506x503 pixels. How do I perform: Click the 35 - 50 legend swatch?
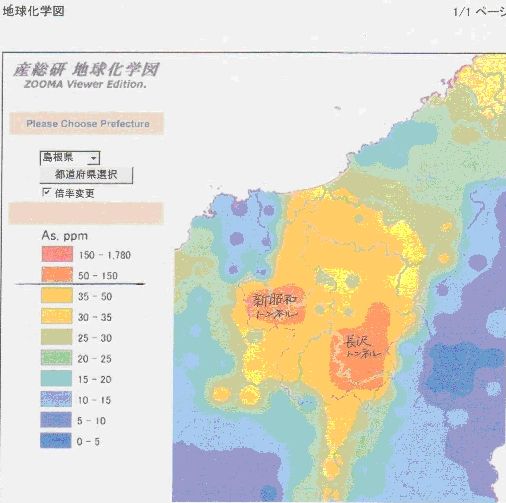tap(57, 295)
